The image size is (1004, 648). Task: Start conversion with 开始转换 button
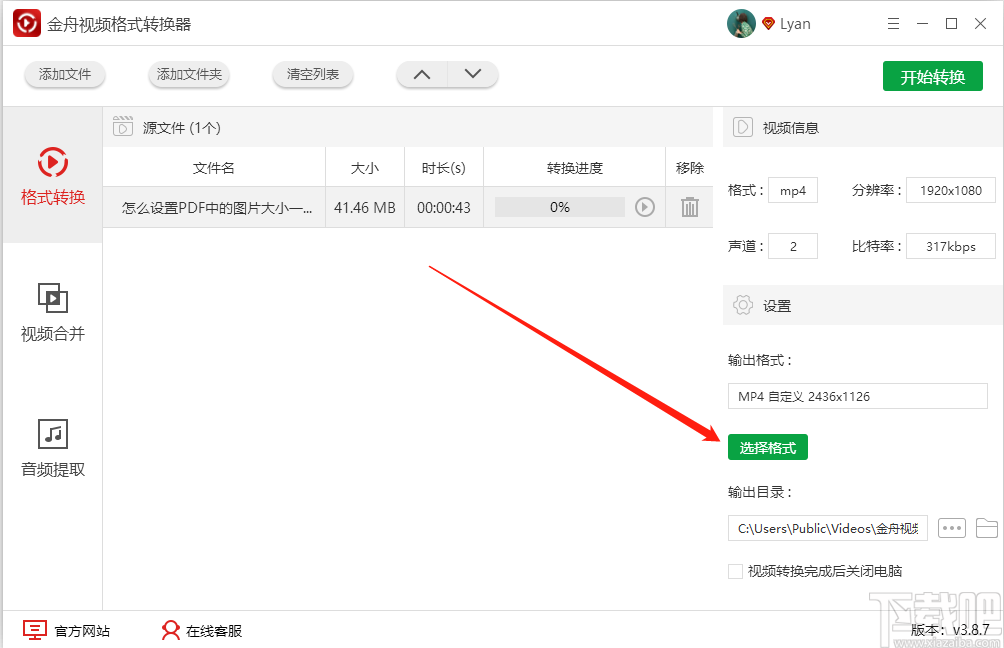click(x=932, y=75)
